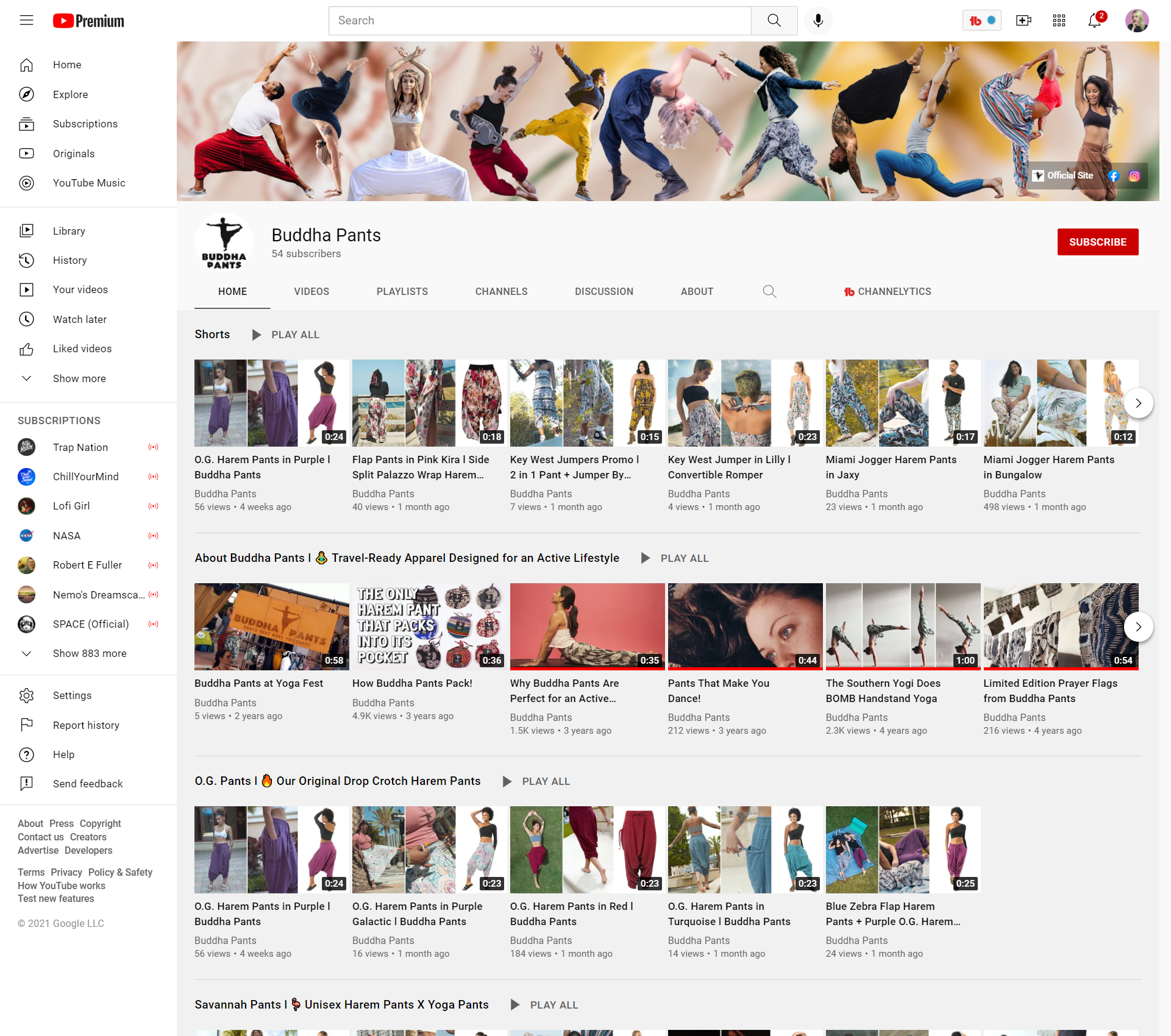Image resolution: width=1171 pixels, height=1036 pixels.
Task: Click PLAY ALL for About Buddha Pants
Action: tap(675, 558)
